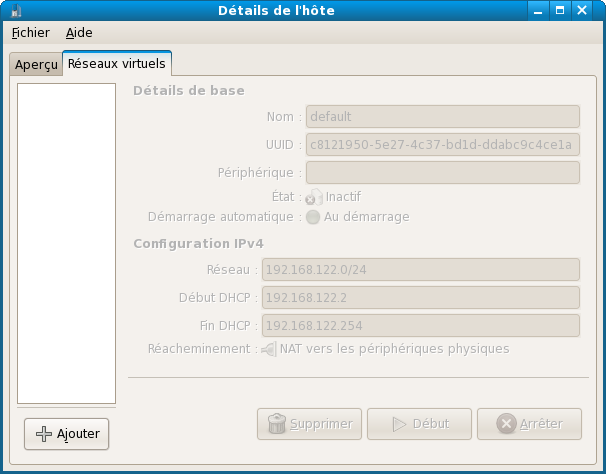Click the play triangle icon on Début
The image size is (606, 474).
tap(399, 424)
